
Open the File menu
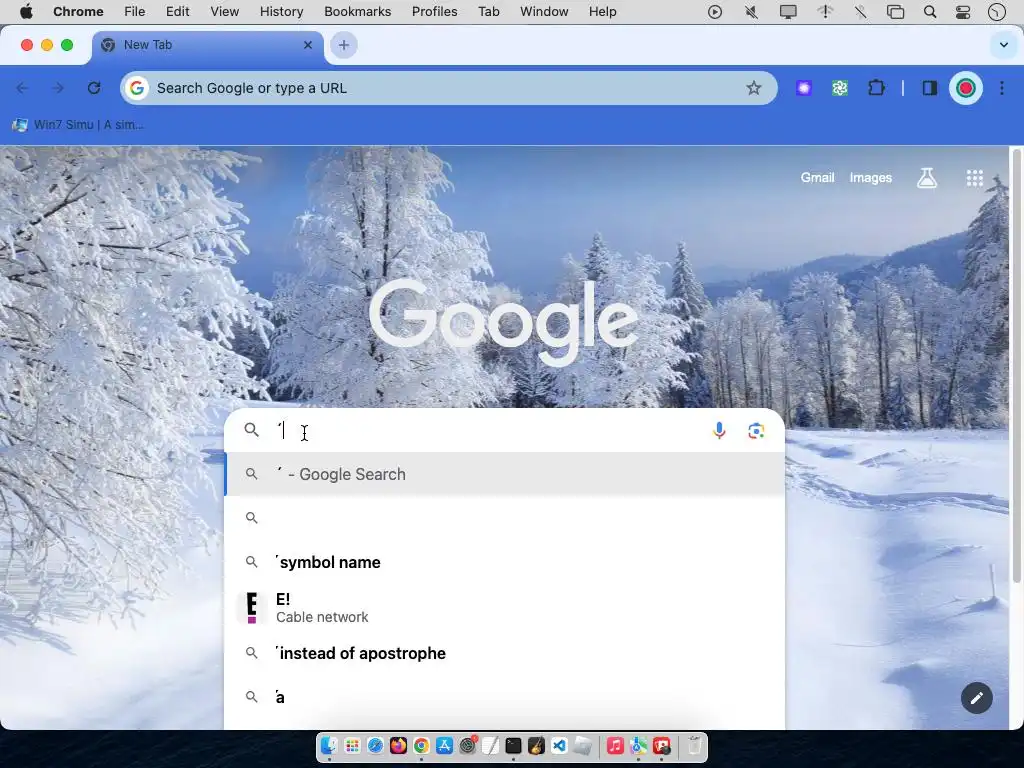coord(135,12)
